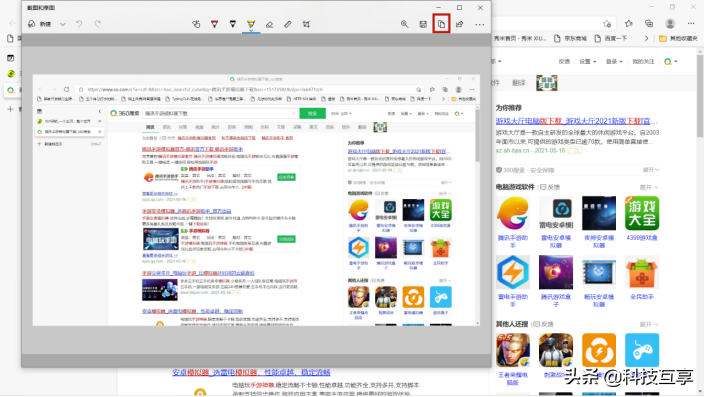
Task: Expand the dropdown arrow beside 新建
Action: [x=63, y=24]
